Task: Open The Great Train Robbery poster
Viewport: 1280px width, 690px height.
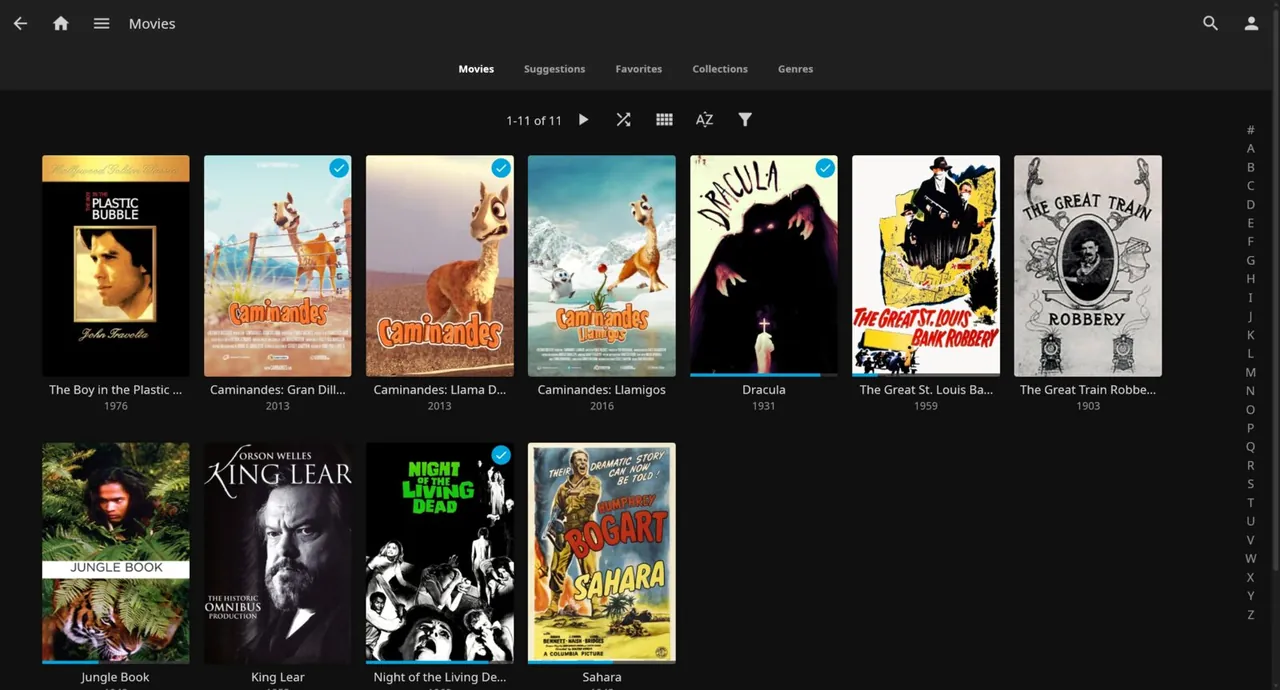Action: coord(1088,266)
